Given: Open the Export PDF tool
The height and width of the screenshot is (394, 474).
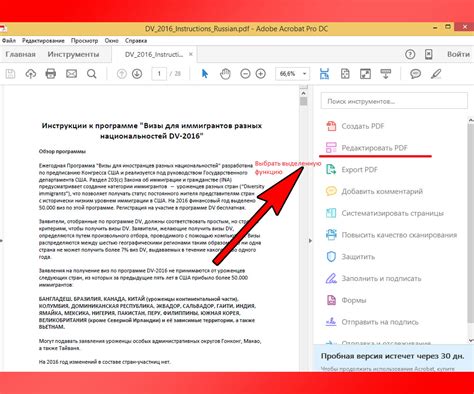Looking at the screenshot, I should (351, 170).
